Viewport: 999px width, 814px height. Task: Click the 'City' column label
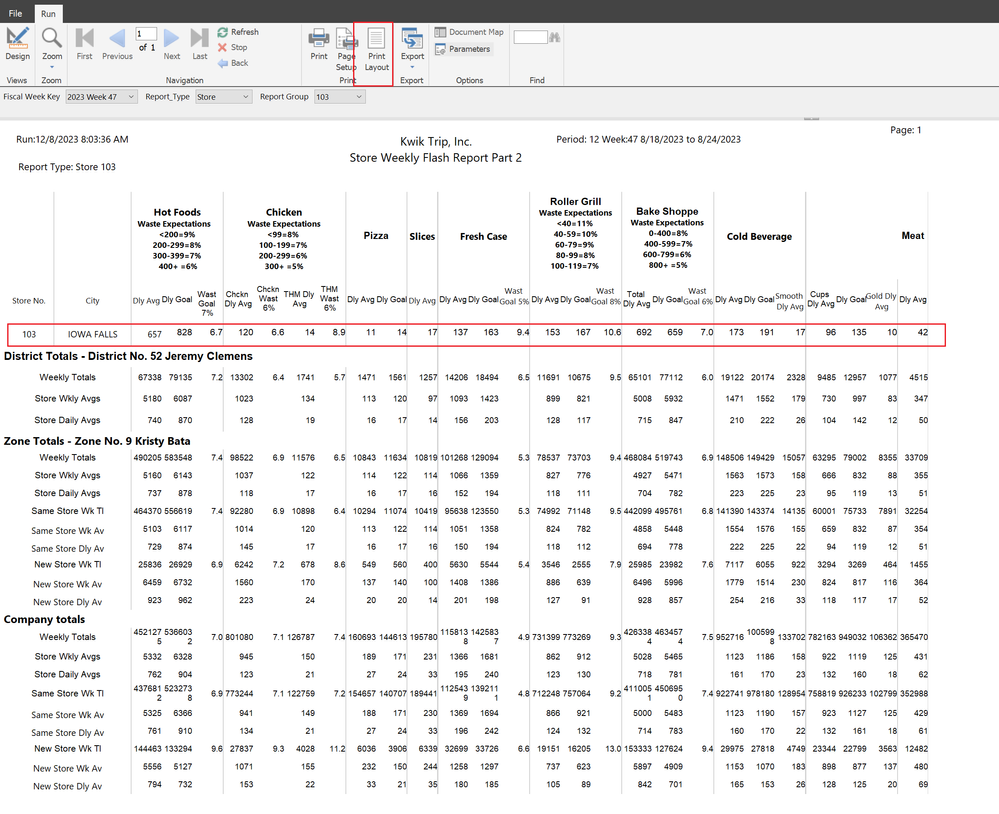pos(92,301)
